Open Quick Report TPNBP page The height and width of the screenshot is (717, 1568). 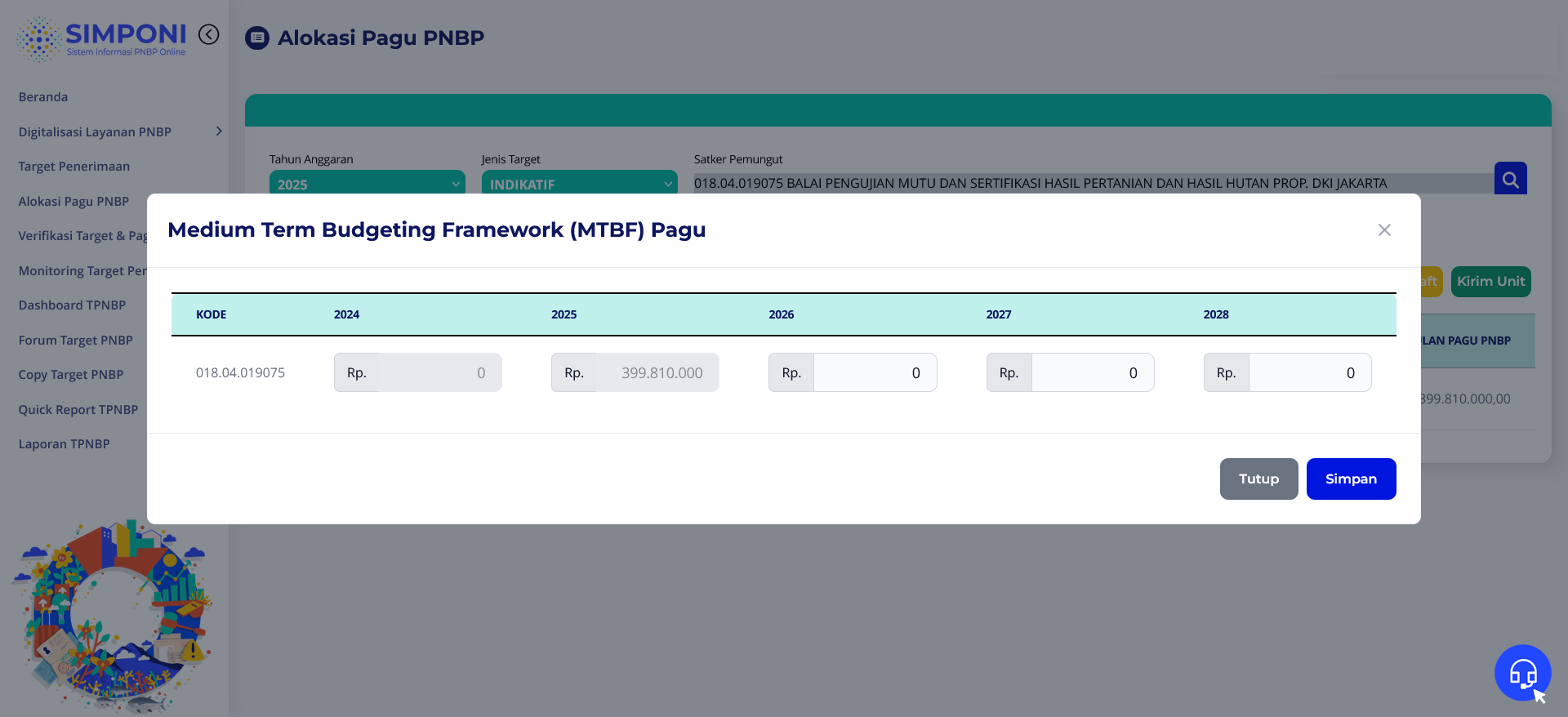tap(78, 410)
